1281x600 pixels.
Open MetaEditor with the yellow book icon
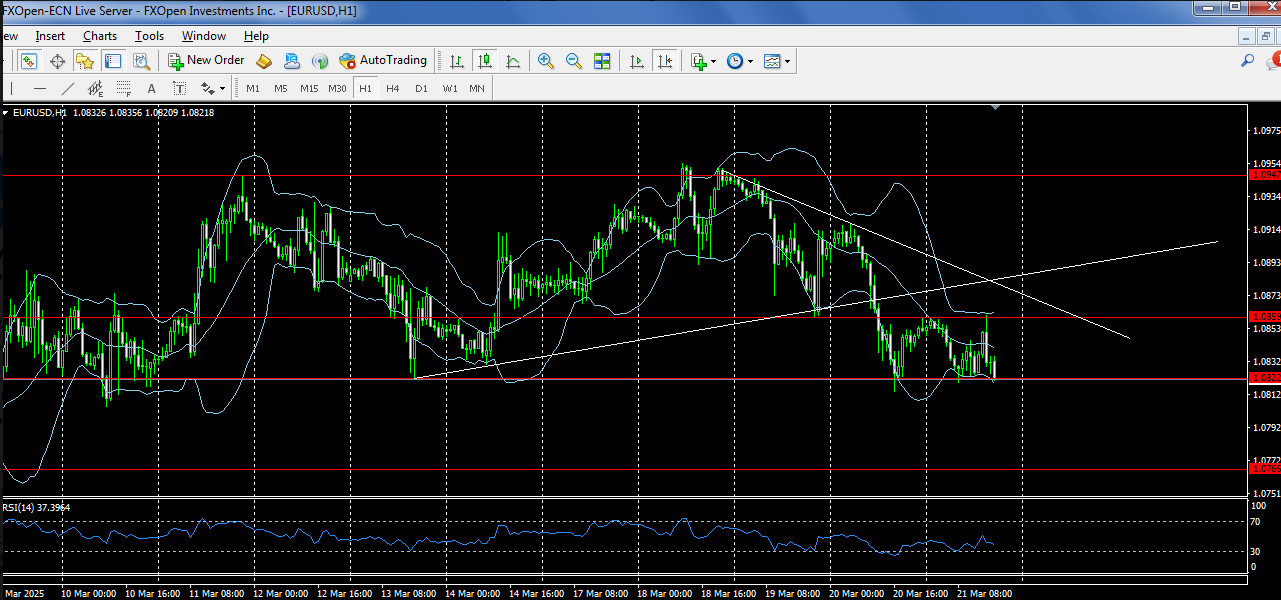264,61
